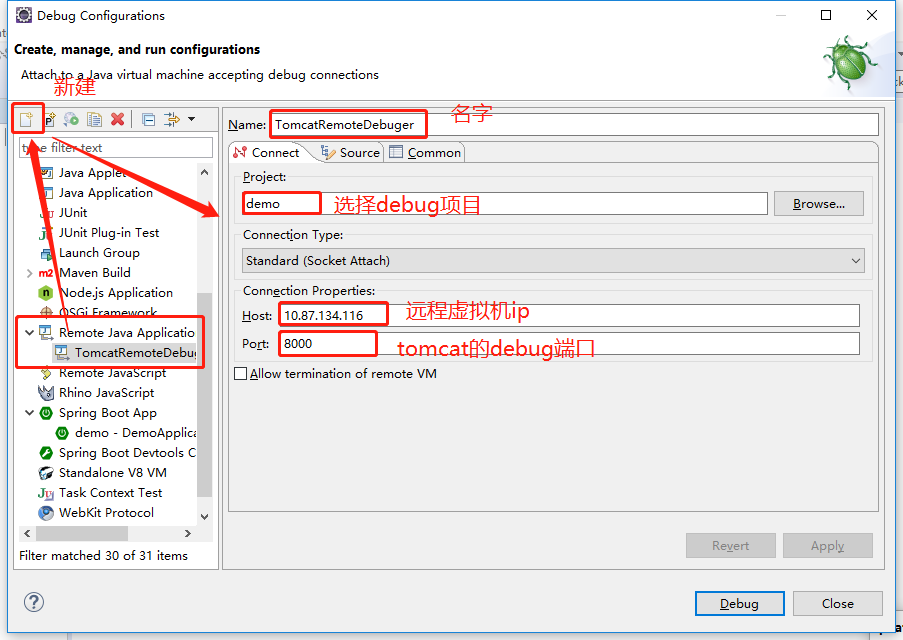Collapse the Spring Boot App node
The height and width of the screenshot is (640, 903).
[29, 412]
